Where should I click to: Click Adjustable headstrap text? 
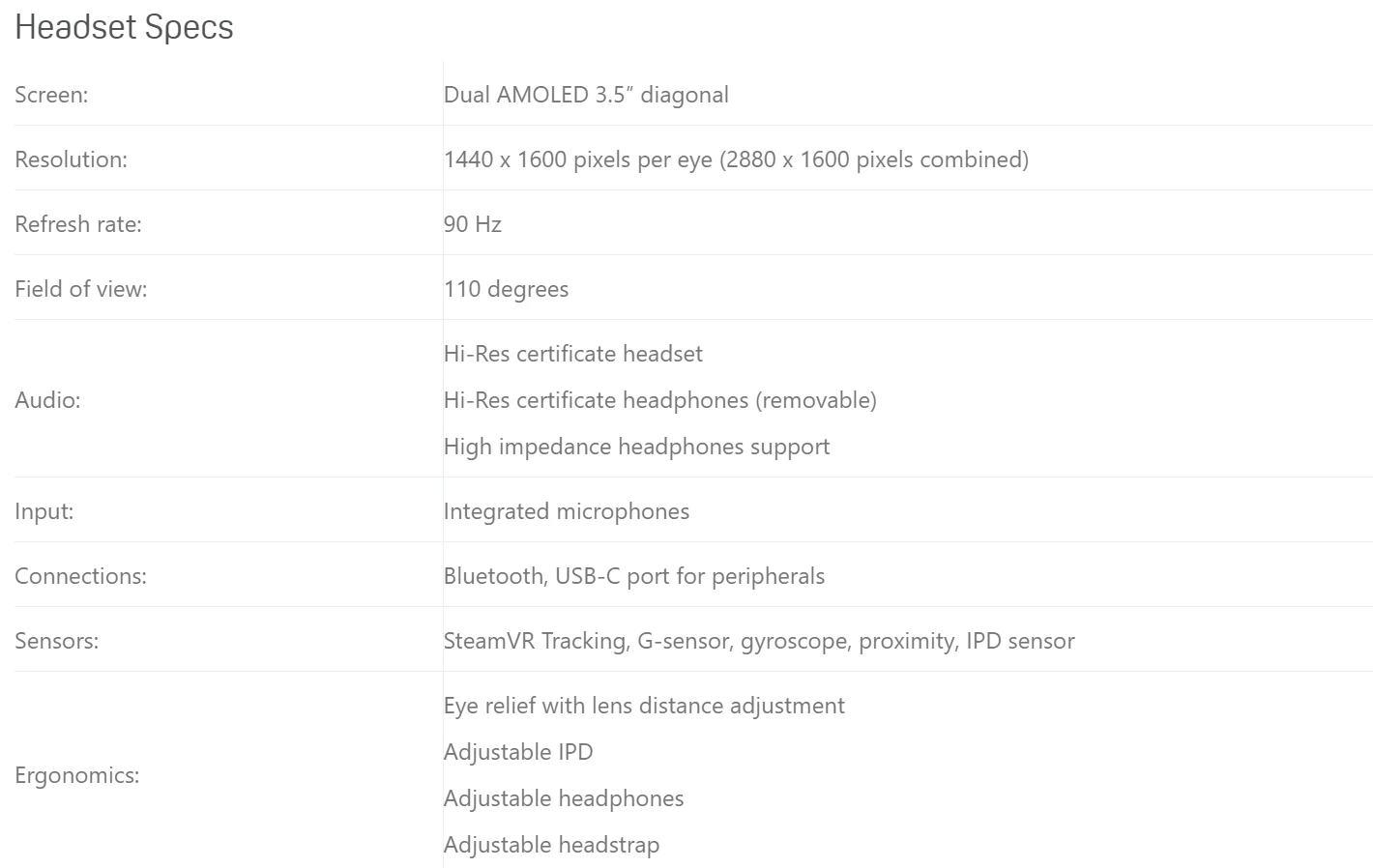coord(551,845)
